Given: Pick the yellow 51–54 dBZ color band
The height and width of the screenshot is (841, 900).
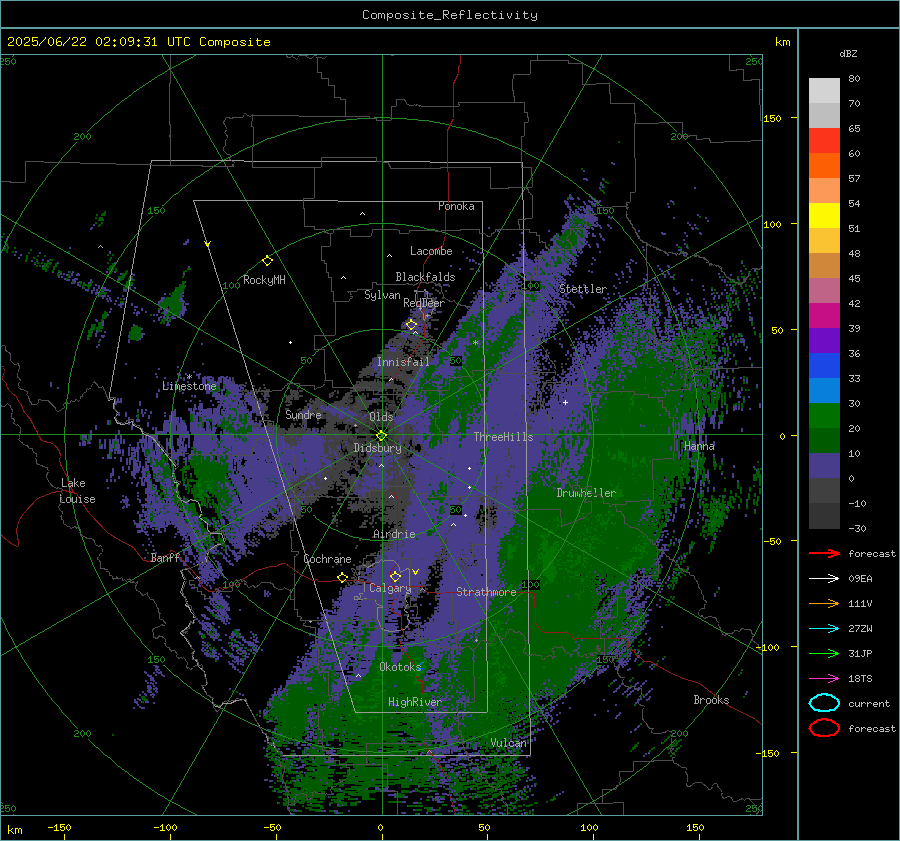Looking at the screenshot, I should click(824, 216).
